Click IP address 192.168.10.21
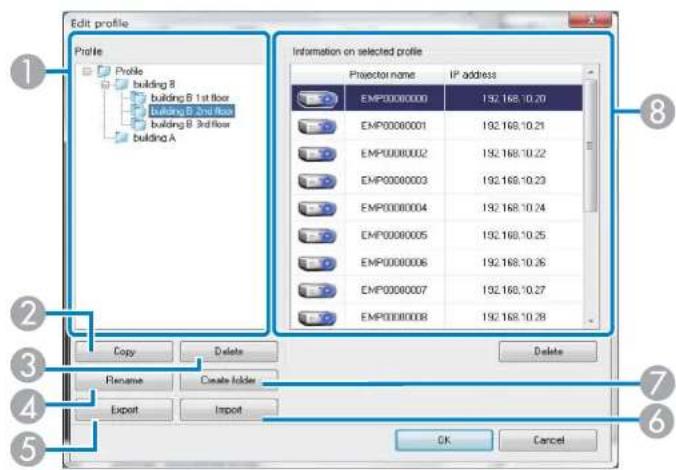Image resolution: width=676 pixels, height=470 pixels. click(513, 126)
